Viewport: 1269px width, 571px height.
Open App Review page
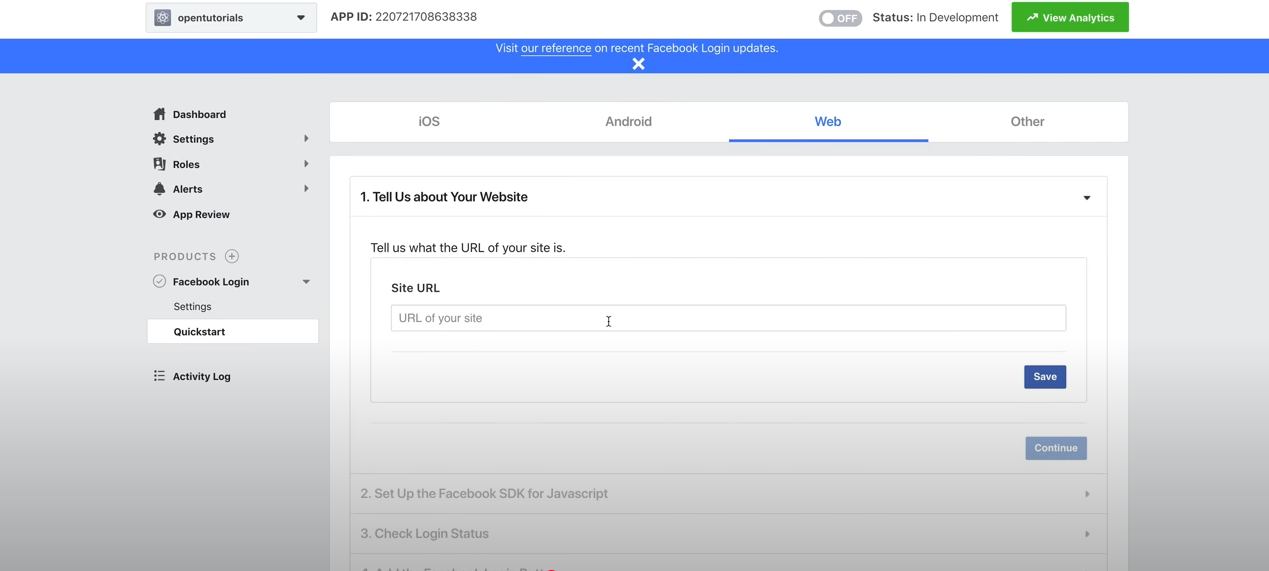tap(201, 214)
